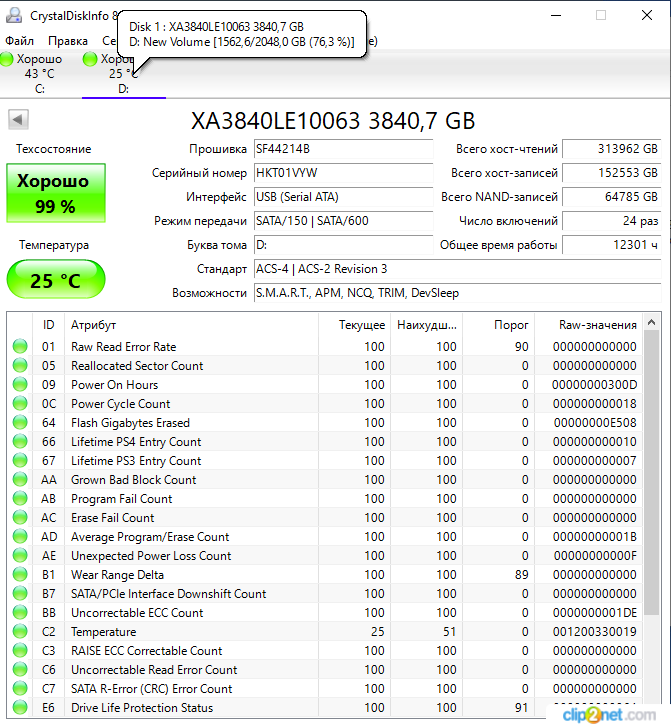Click the Атрибут column header
Screen dimensions: 671x726
pos(191,325)
